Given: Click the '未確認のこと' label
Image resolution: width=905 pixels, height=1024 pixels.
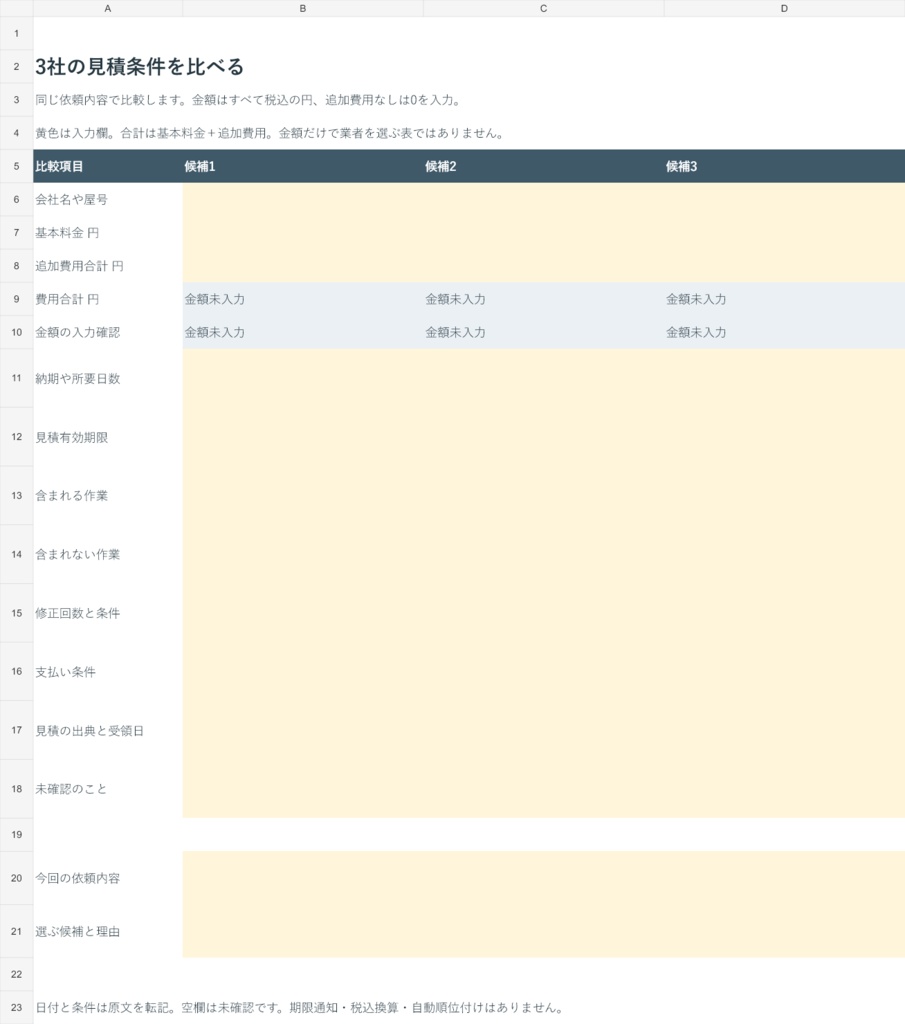Looking at the screenshot, I should pos(71,789).
